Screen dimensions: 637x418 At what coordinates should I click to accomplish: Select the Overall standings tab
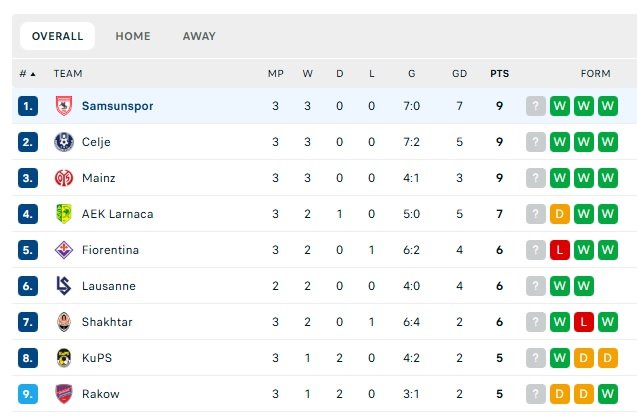click(x=58, y=37)
